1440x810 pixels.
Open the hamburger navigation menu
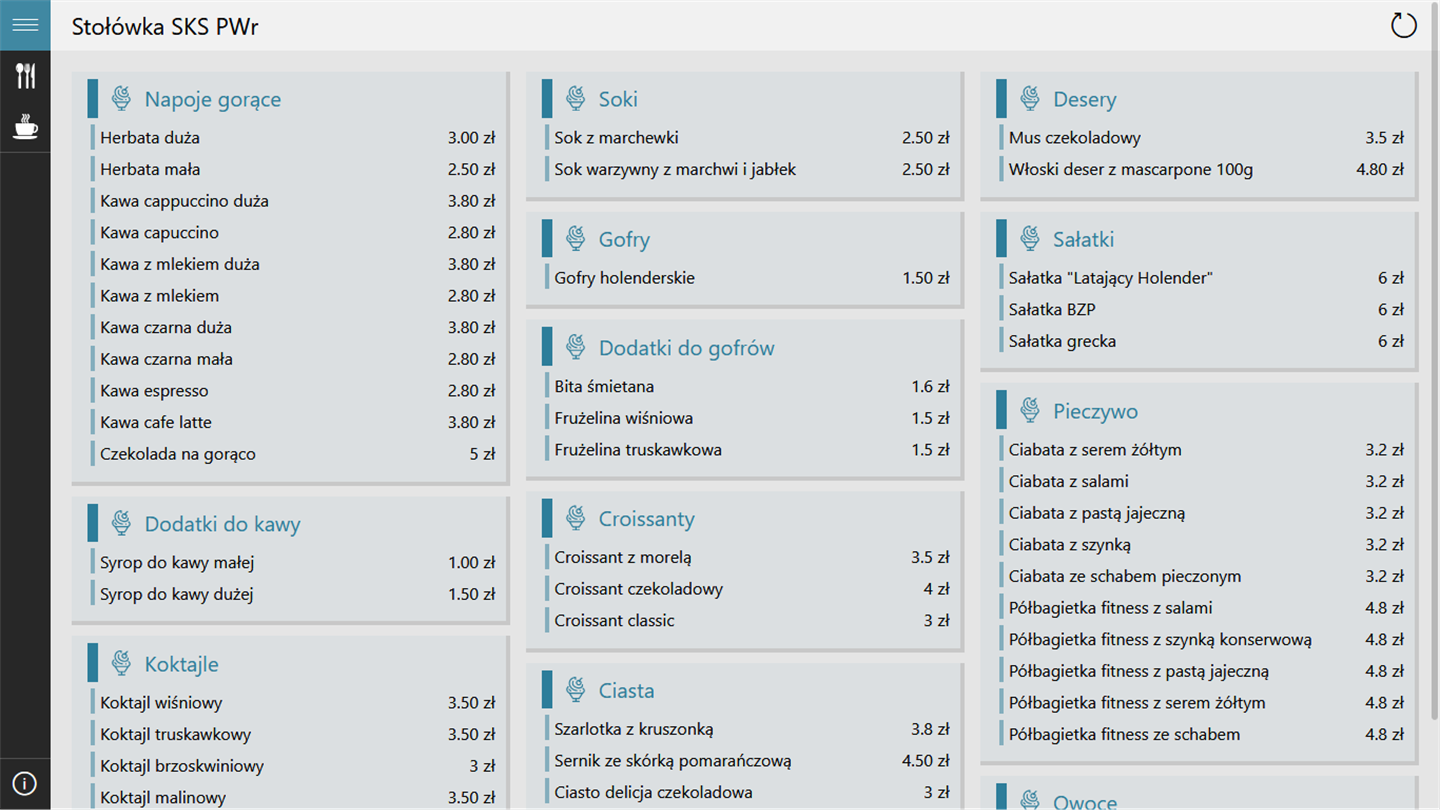[25, 25]
